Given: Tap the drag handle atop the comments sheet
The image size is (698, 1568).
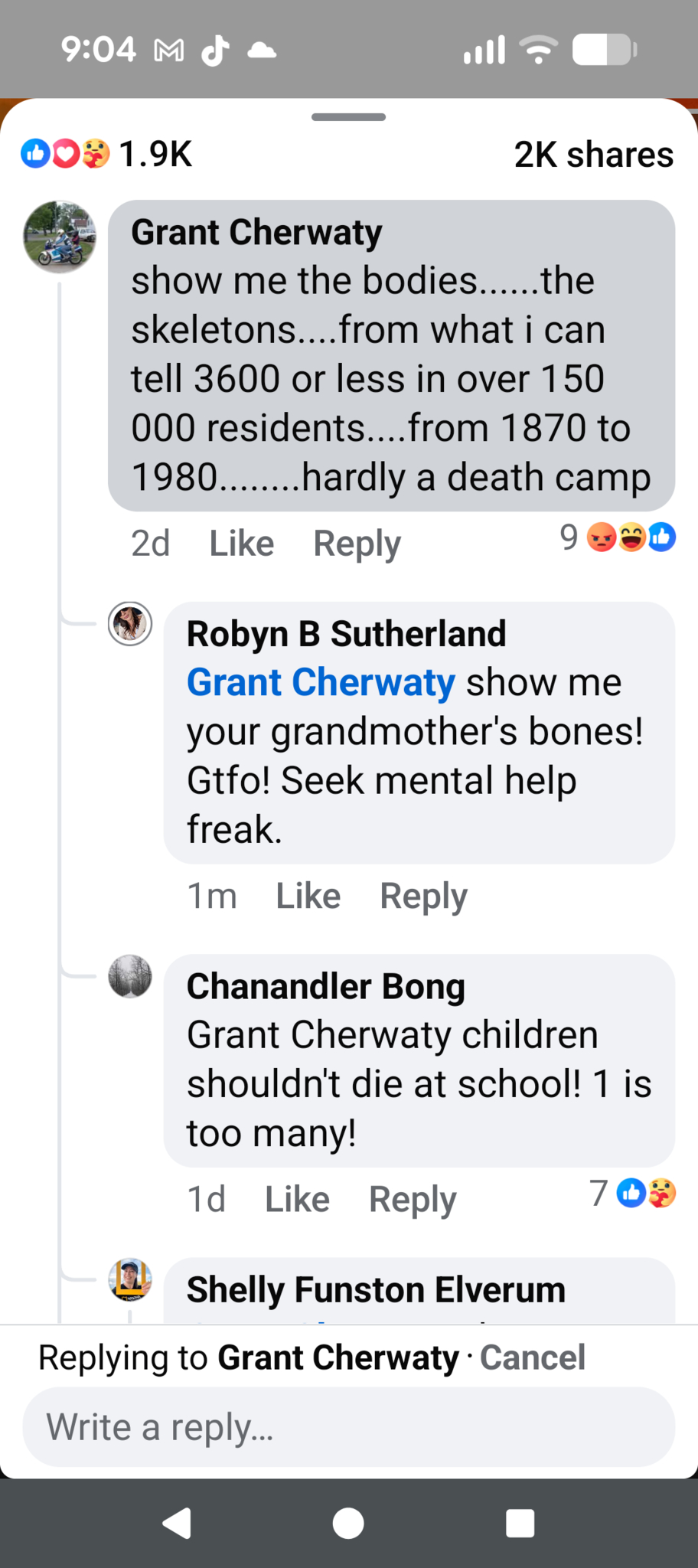Looking at the screenshot, I should tap(348, 117).
